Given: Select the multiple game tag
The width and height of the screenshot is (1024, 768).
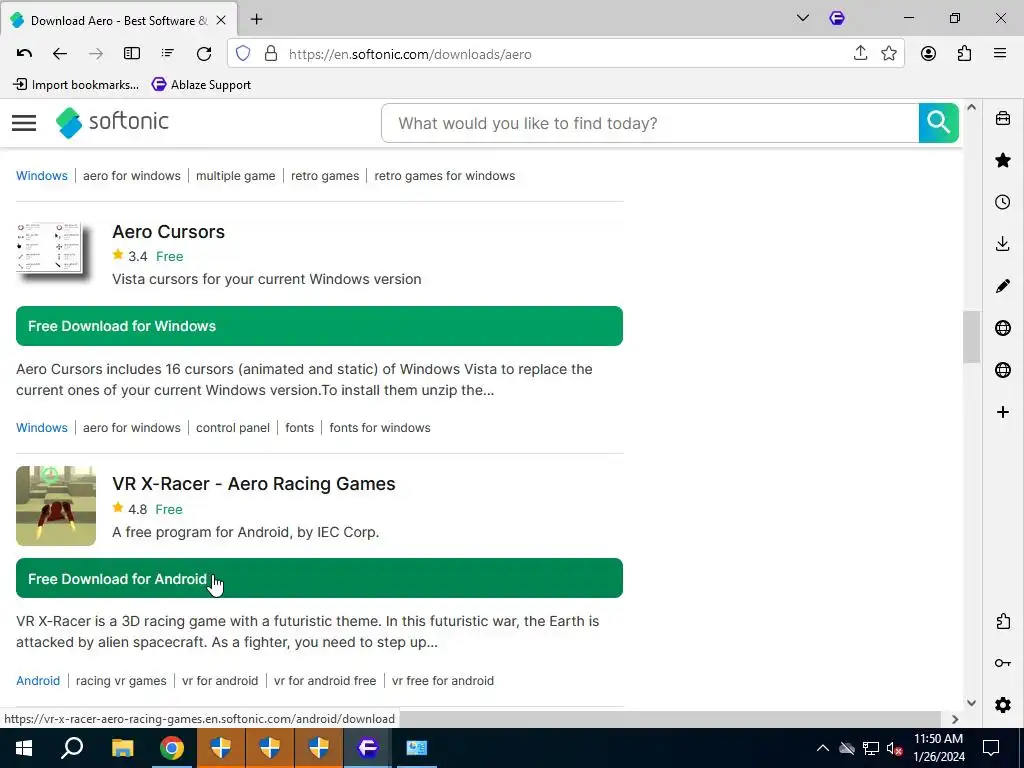Looking at the screenshot, I should 236,176.
